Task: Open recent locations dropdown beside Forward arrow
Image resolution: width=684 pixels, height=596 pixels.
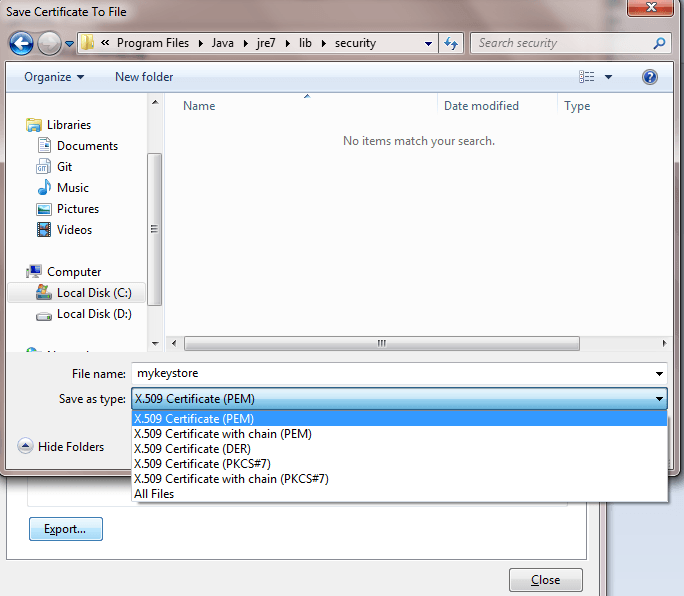Action: (69, 44)
